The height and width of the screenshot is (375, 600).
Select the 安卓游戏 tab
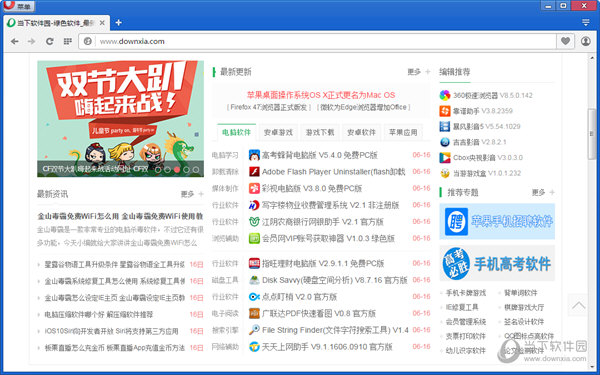(278, 132)
